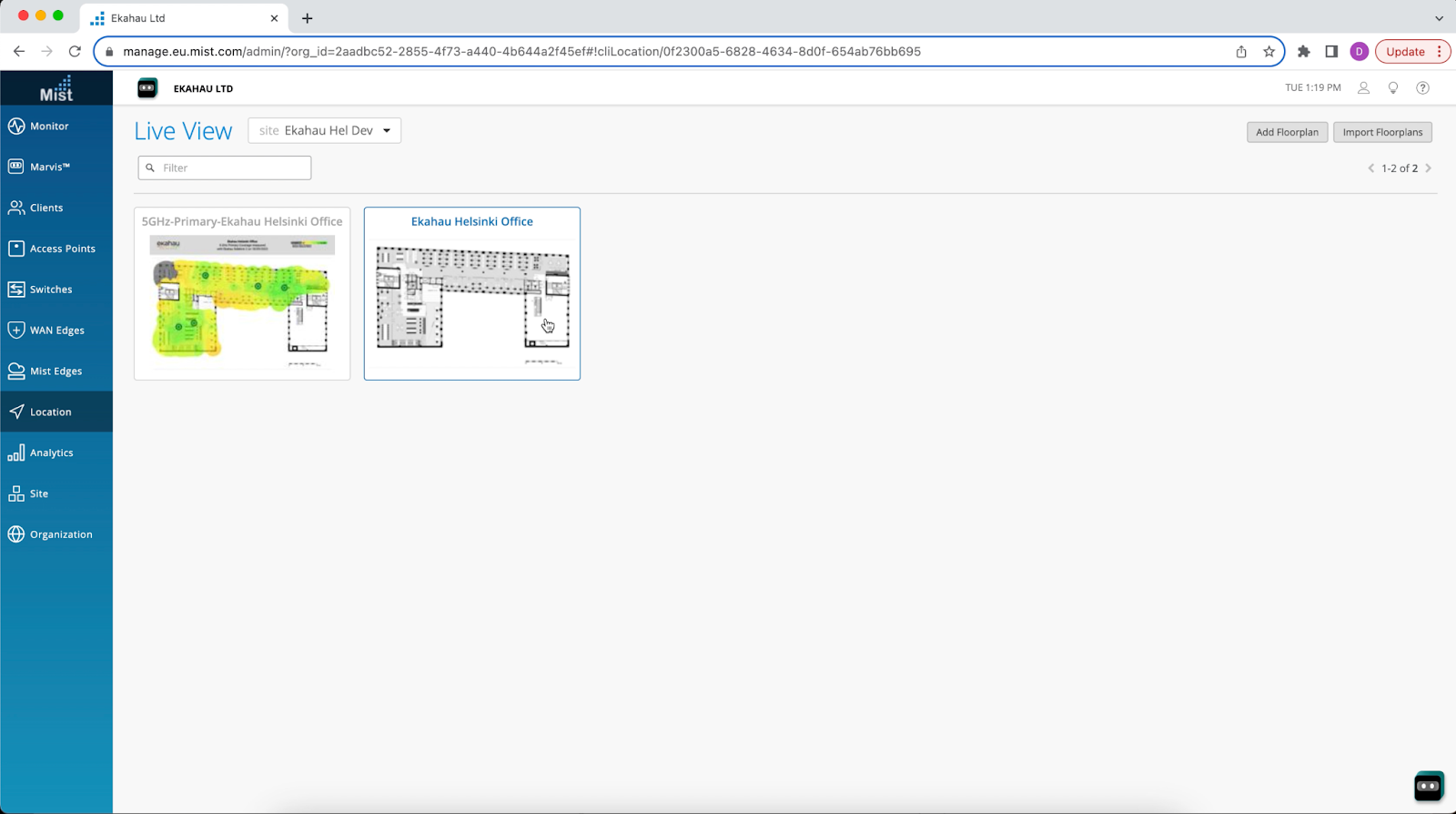Click the Switches icon
Screen dimensions: 1456x814
click(x=16, y=290)
